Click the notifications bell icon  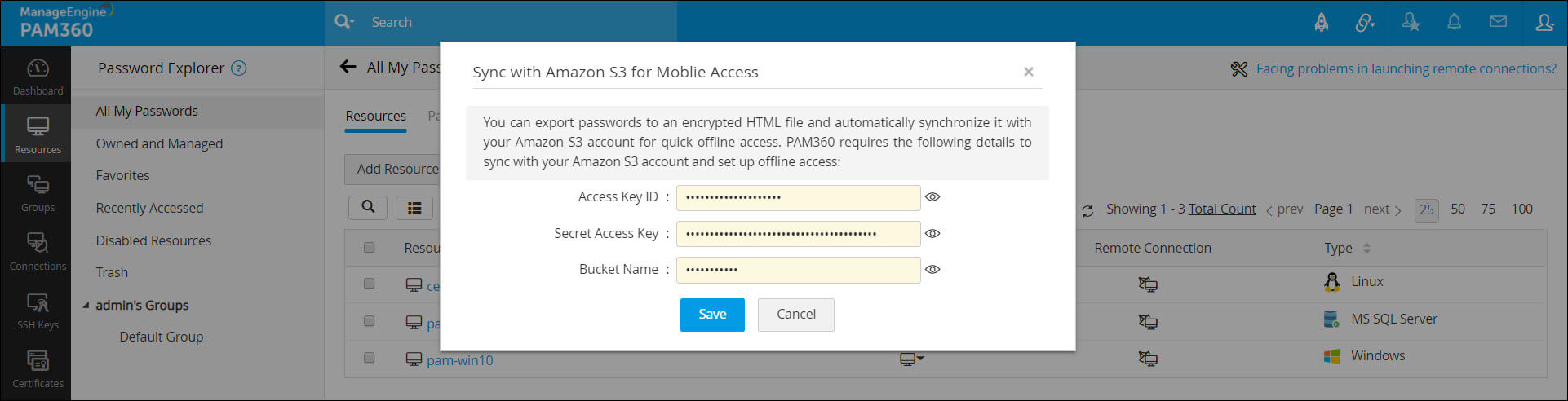coord(1454,22)
